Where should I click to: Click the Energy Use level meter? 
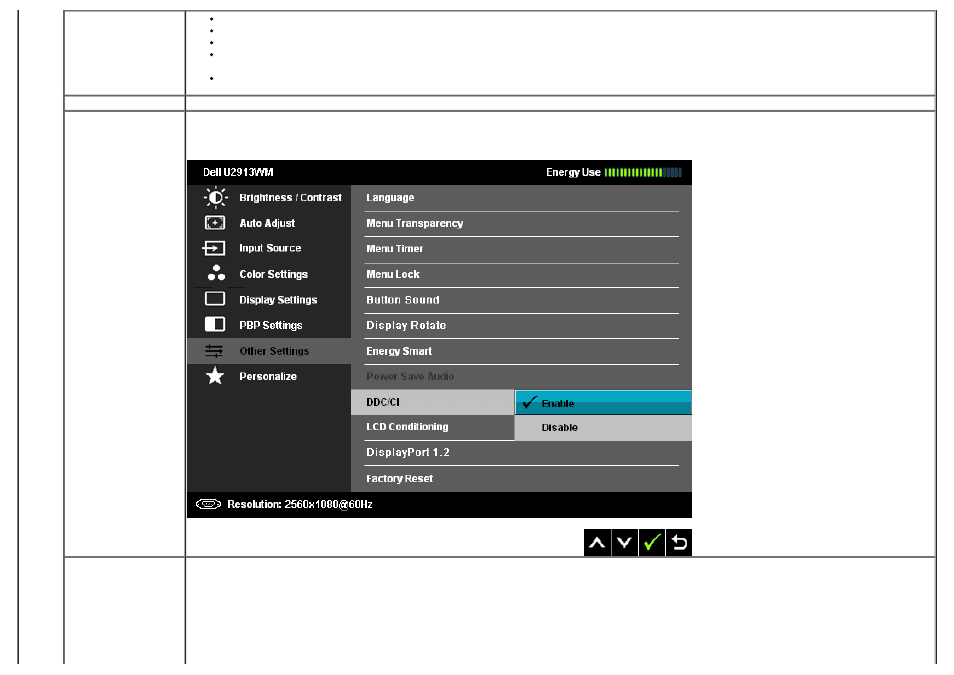(643, 173)
